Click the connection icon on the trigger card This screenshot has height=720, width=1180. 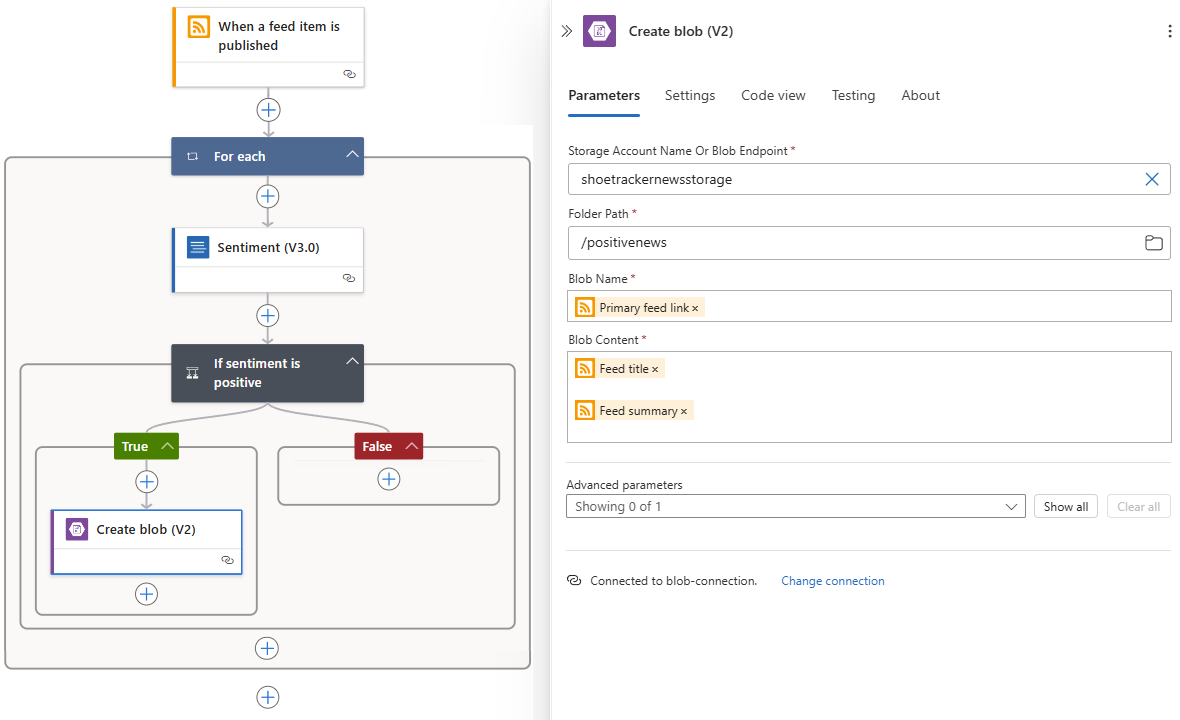click(x=349, y=74)
